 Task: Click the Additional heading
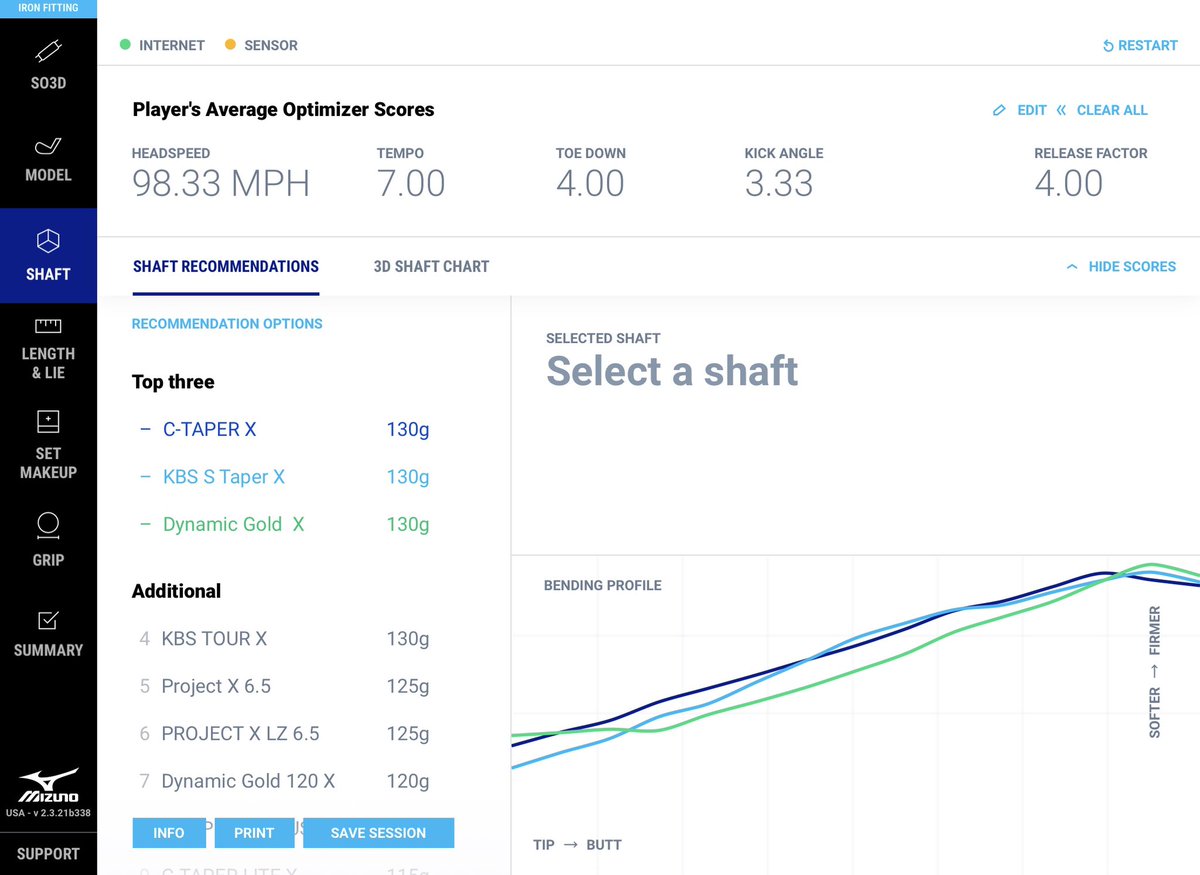pos(177,591)
